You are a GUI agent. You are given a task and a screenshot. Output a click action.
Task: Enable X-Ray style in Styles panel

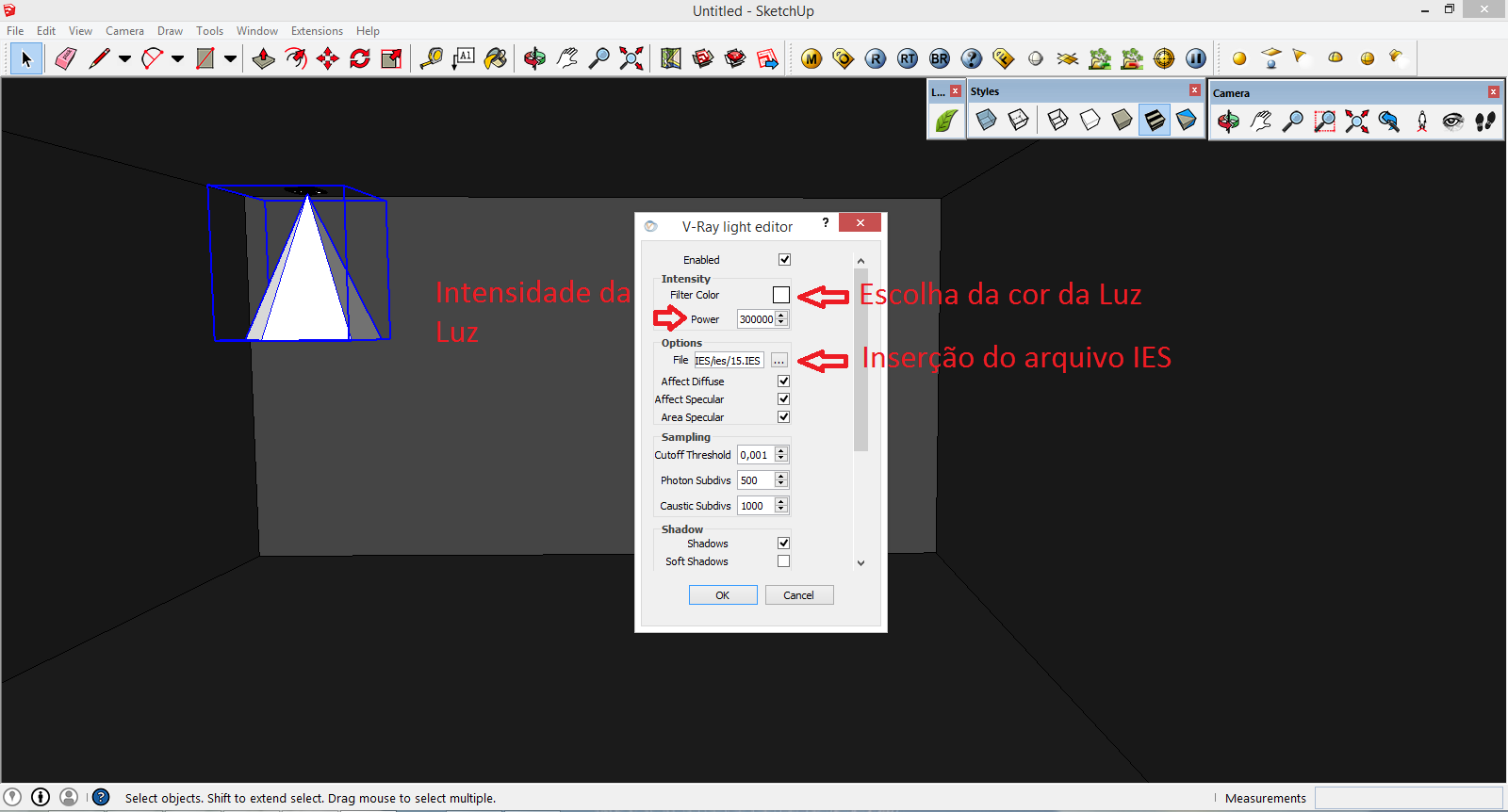click(986, 121)
